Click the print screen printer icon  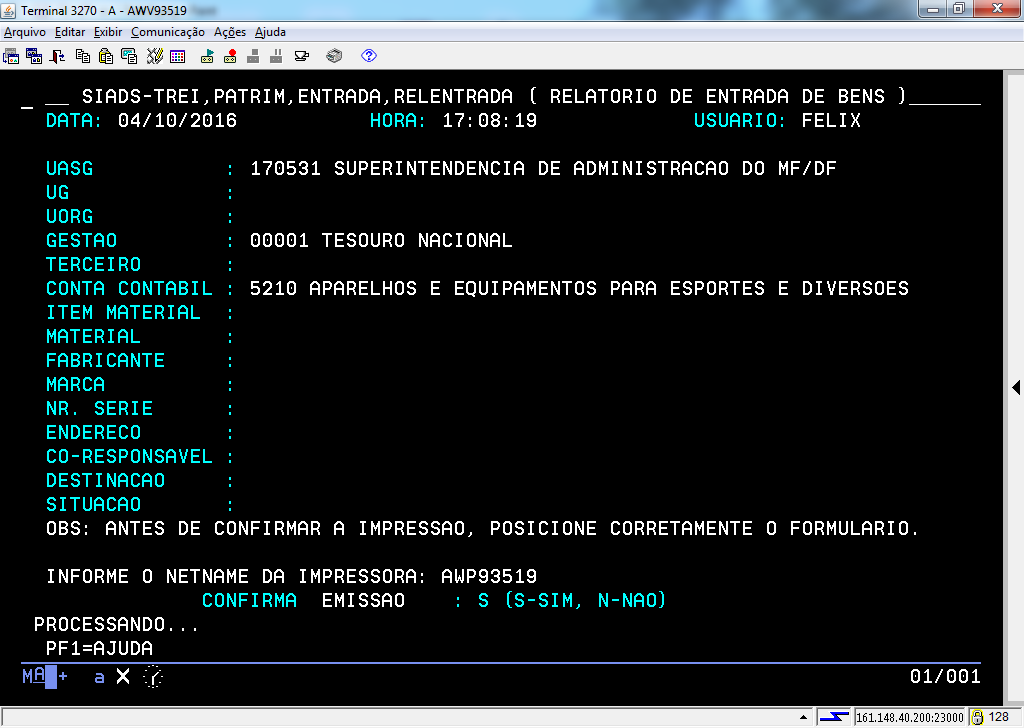pos(334,56)
